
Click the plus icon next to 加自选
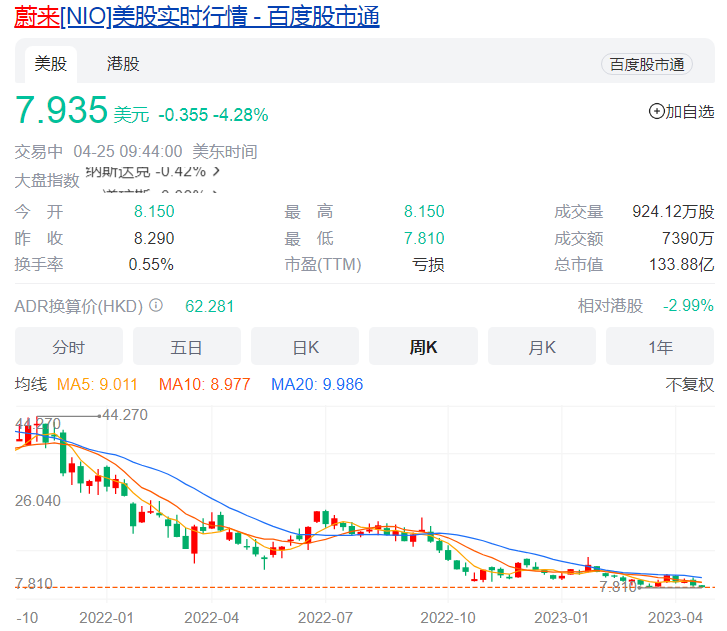(x=657, y=112)
